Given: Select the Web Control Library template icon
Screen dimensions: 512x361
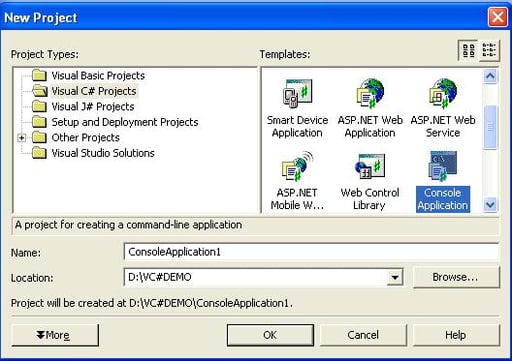Looking at the screenshot, I should coord(370,166).
